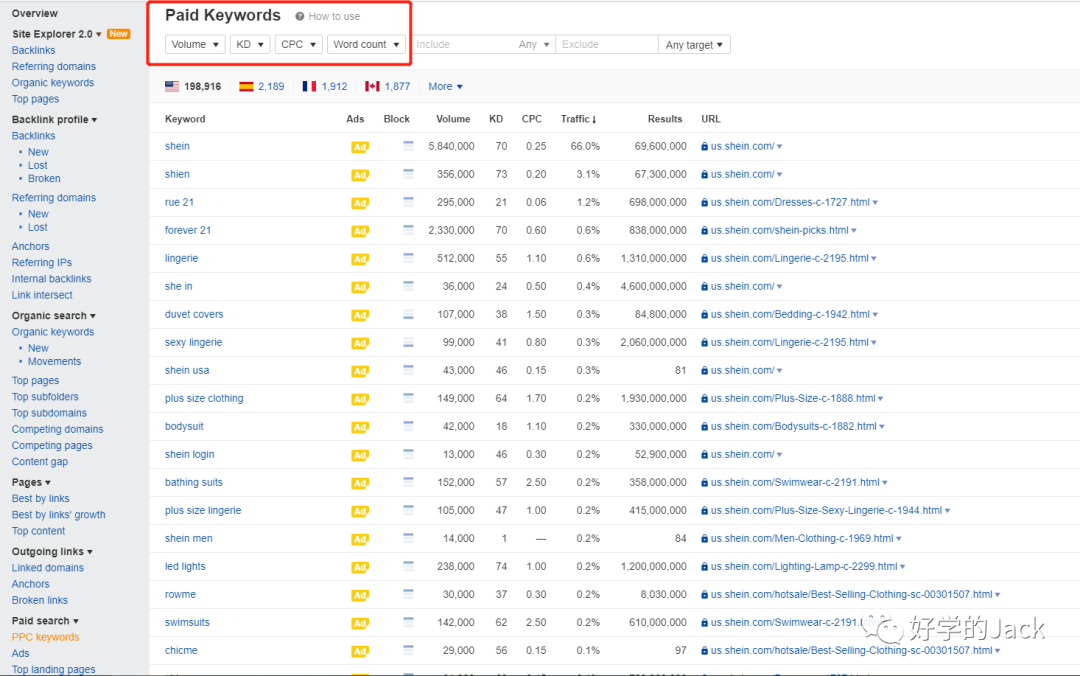Go to Top landing pages
Image resolution: width=1080 pixels, height=676 pixels.
[54, 669]
